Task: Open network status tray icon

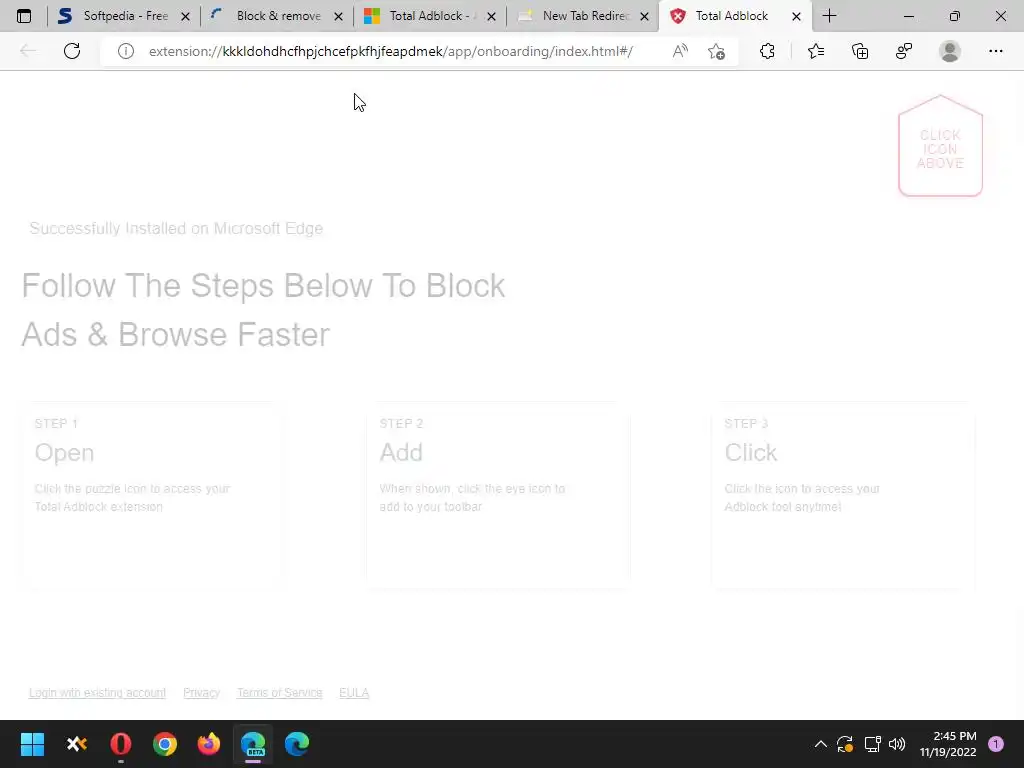Action: pyautogui.click(x=872, y=744)
